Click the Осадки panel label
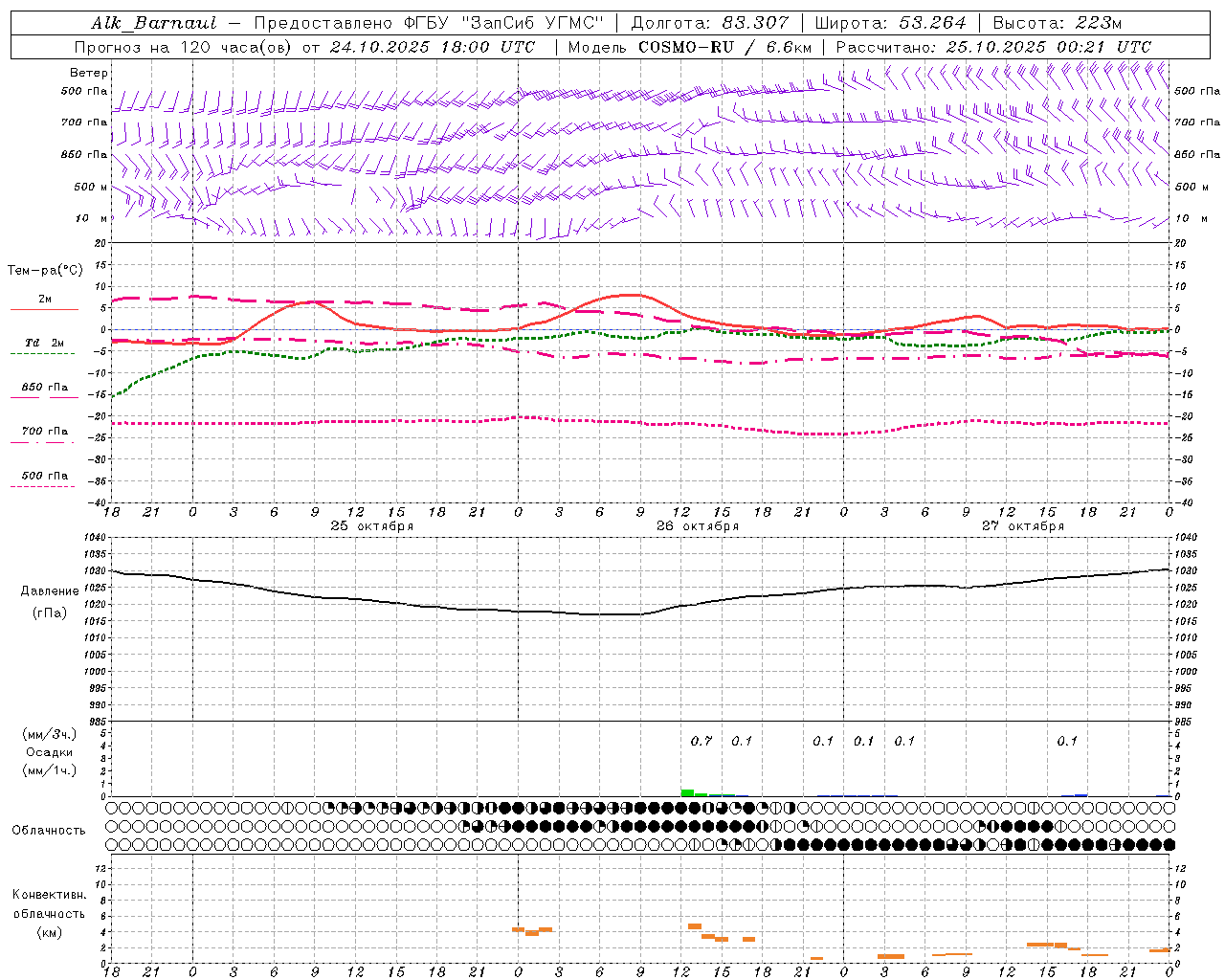 point(50,752)
